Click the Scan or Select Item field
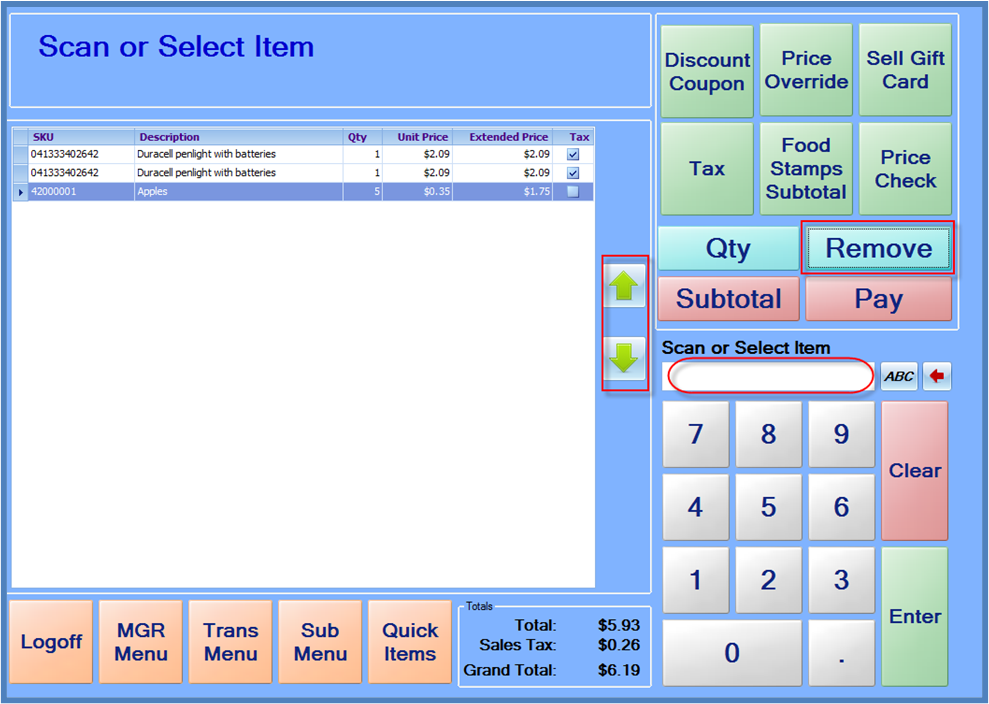 point(770,376)
